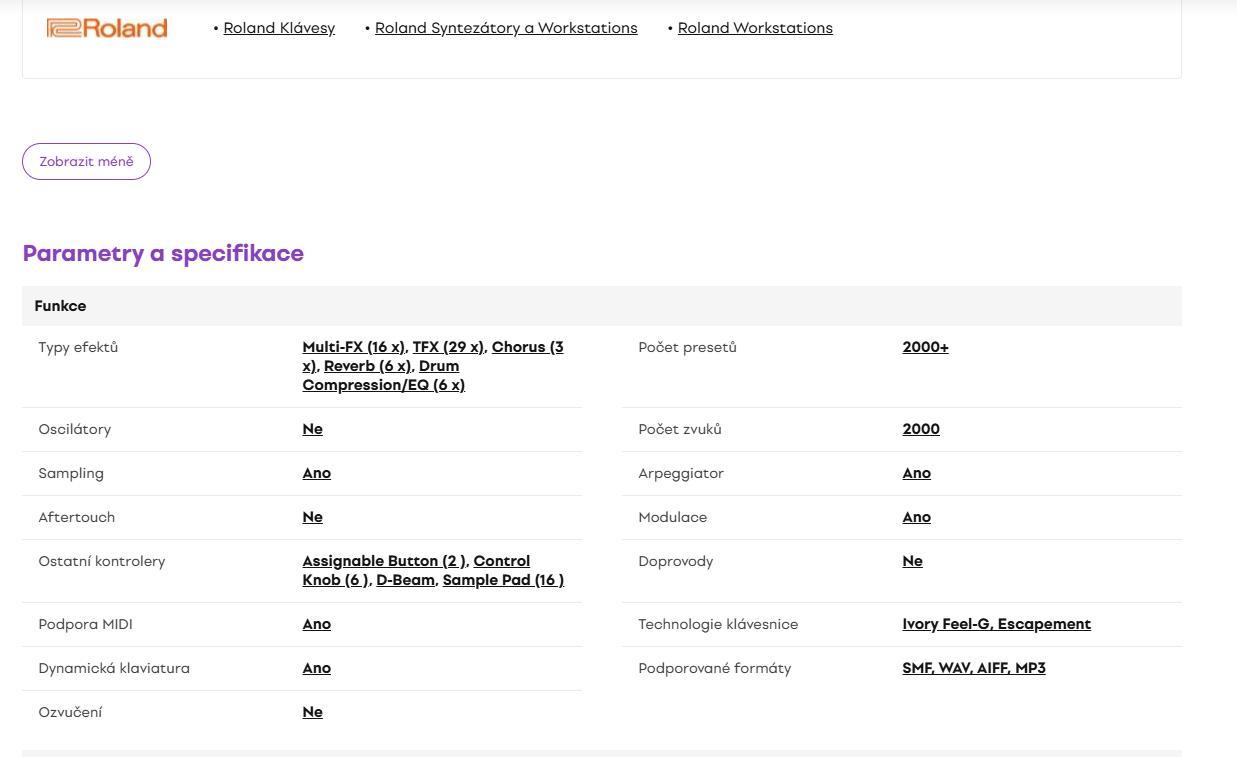Open the Roland Klávesy link
1237x757 pixels.
tap(279, 28)
